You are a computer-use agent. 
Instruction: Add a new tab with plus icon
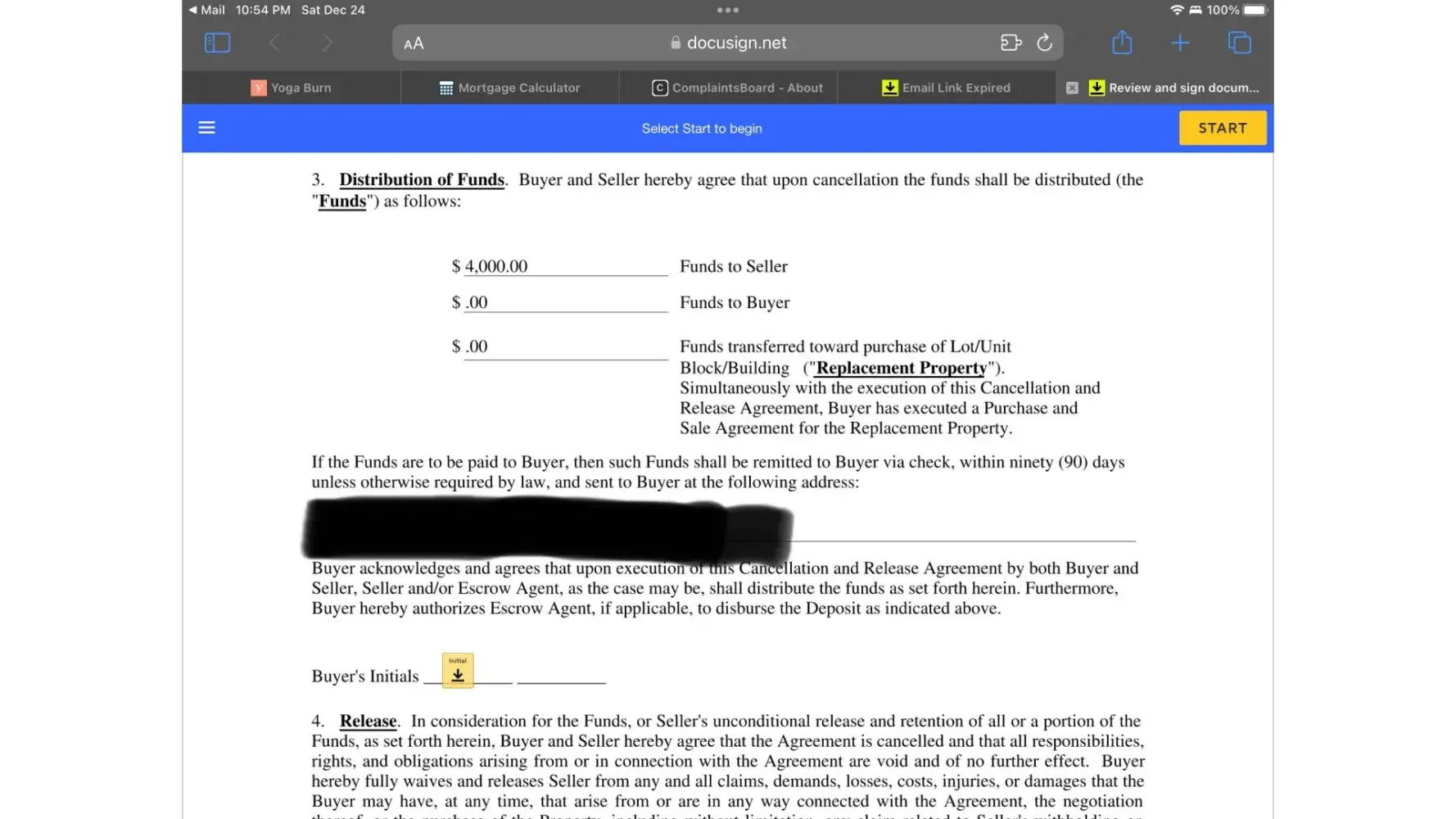click(x=1180, y=43)
